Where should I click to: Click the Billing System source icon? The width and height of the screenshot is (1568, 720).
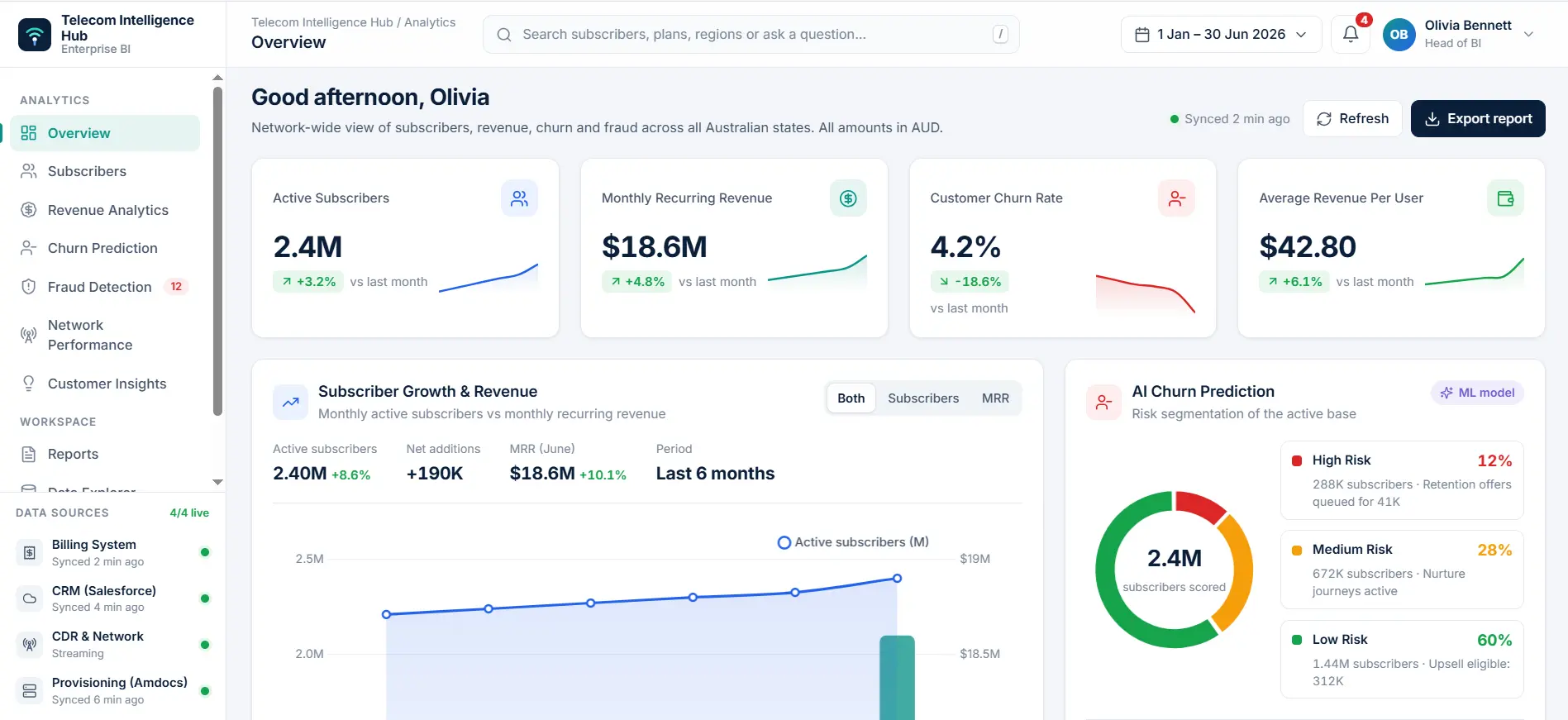[30, 552]
